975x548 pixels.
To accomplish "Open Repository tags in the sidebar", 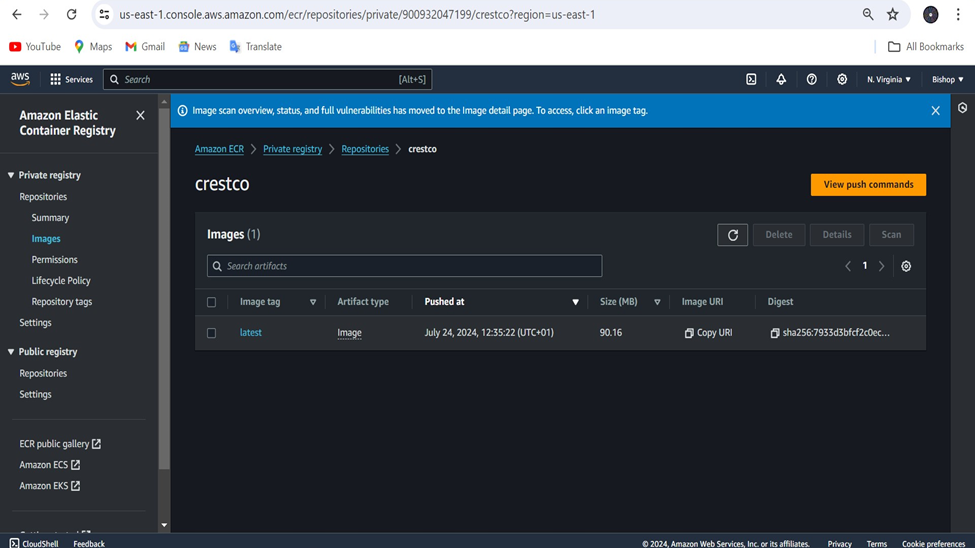I will pyautogui.click(x=62, y=302).
